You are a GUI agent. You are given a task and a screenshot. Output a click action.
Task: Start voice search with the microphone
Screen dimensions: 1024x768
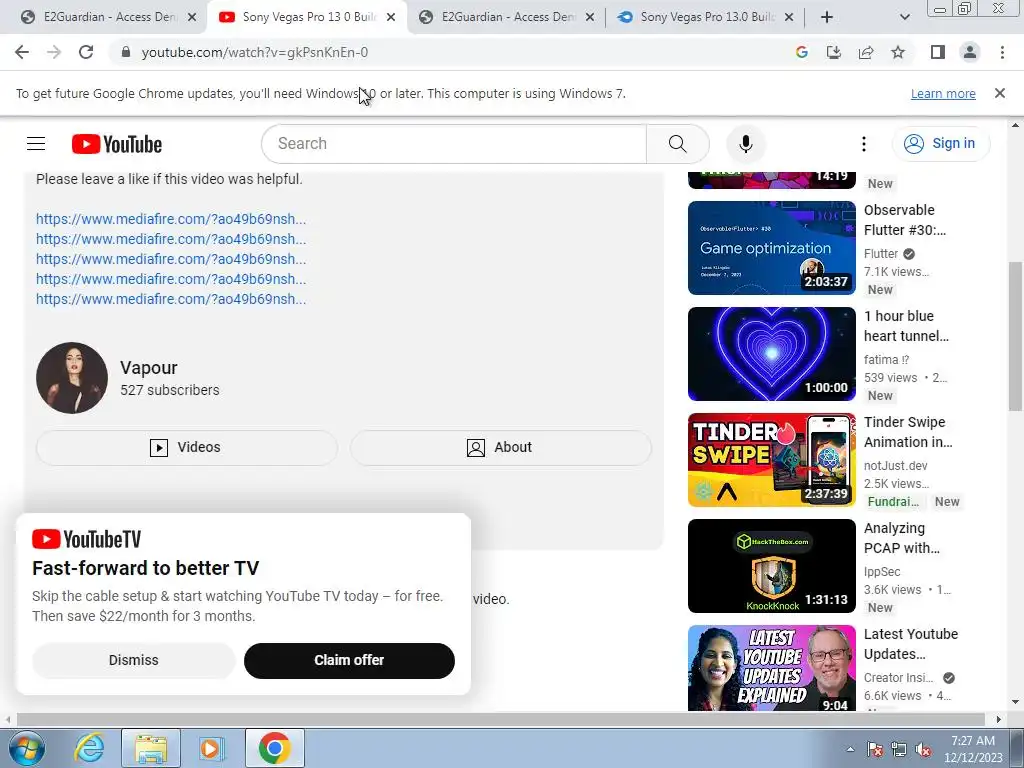(745, 144)
